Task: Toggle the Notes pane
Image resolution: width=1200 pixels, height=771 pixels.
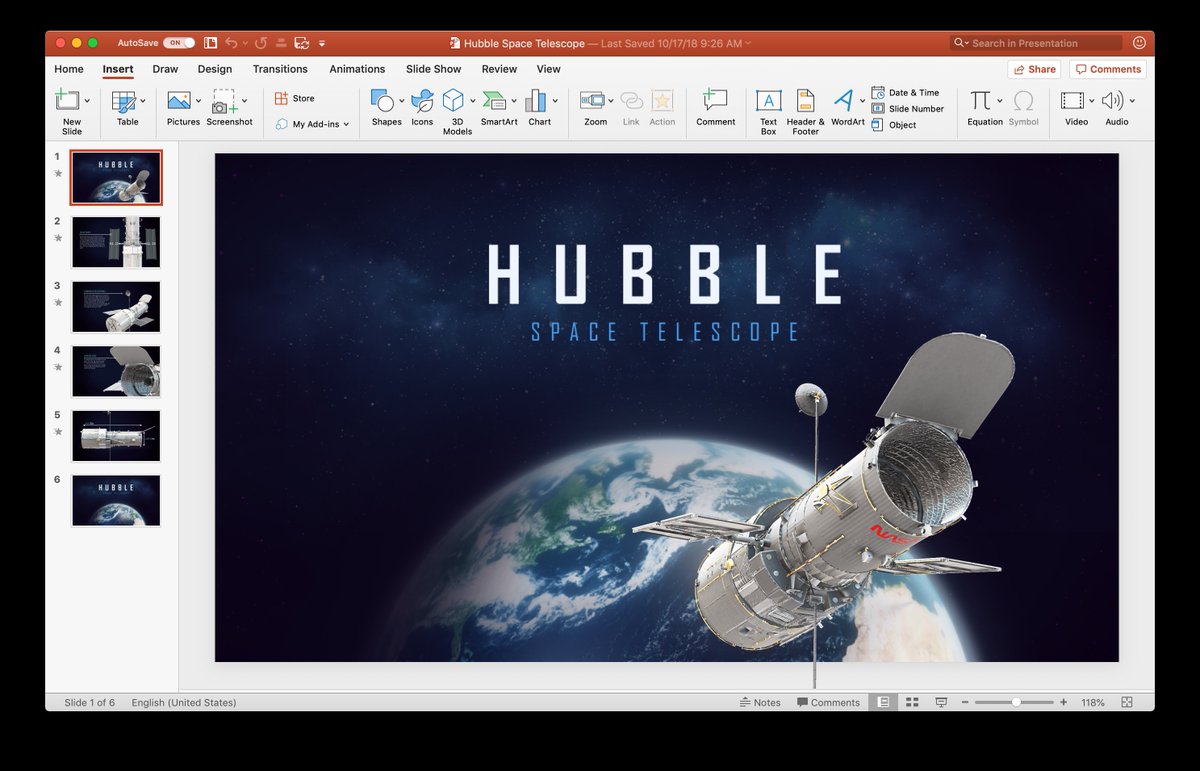Action: 760,703
